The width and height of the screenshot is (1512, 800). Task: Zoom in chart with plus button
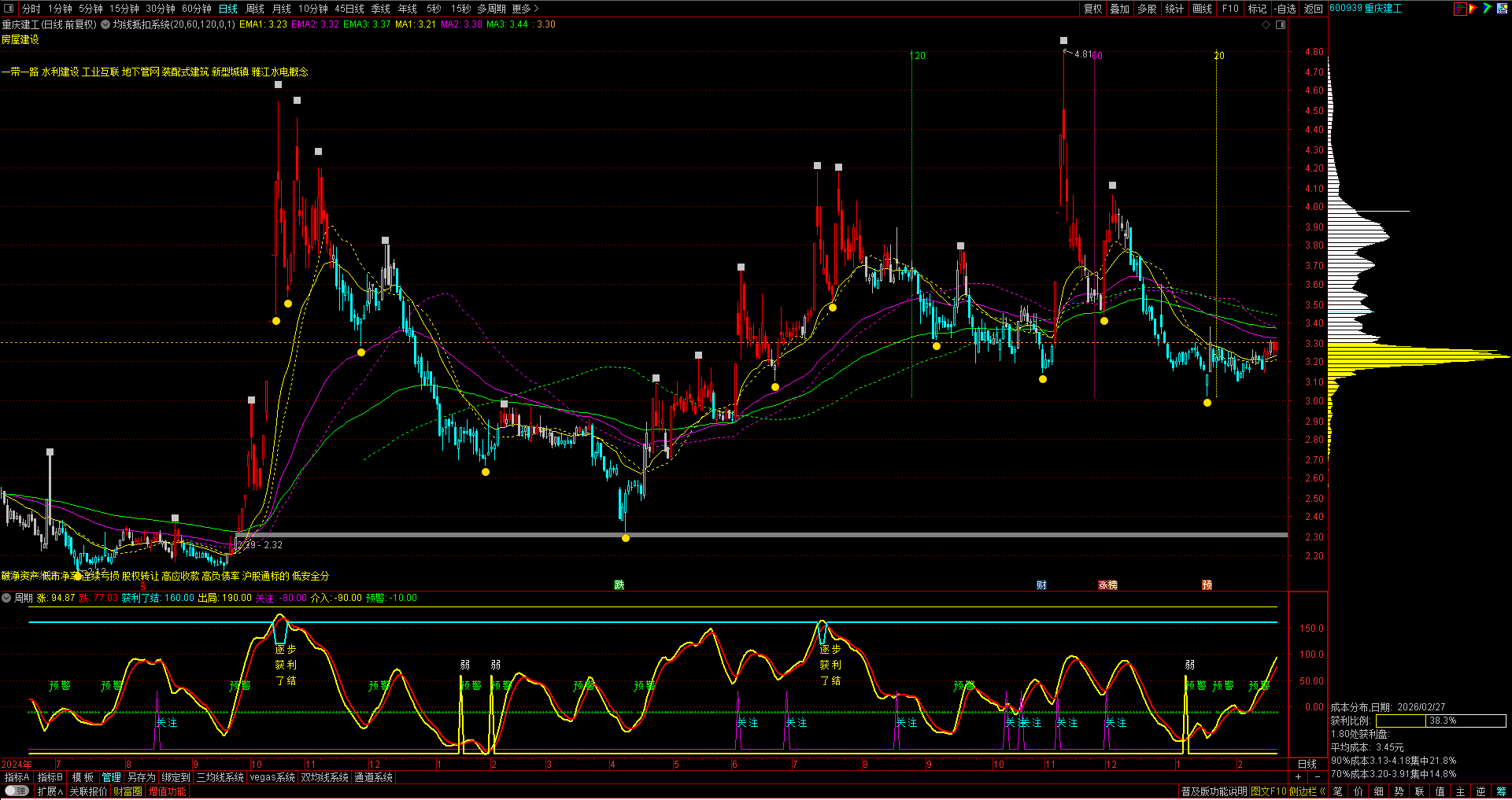(1298, 777)
